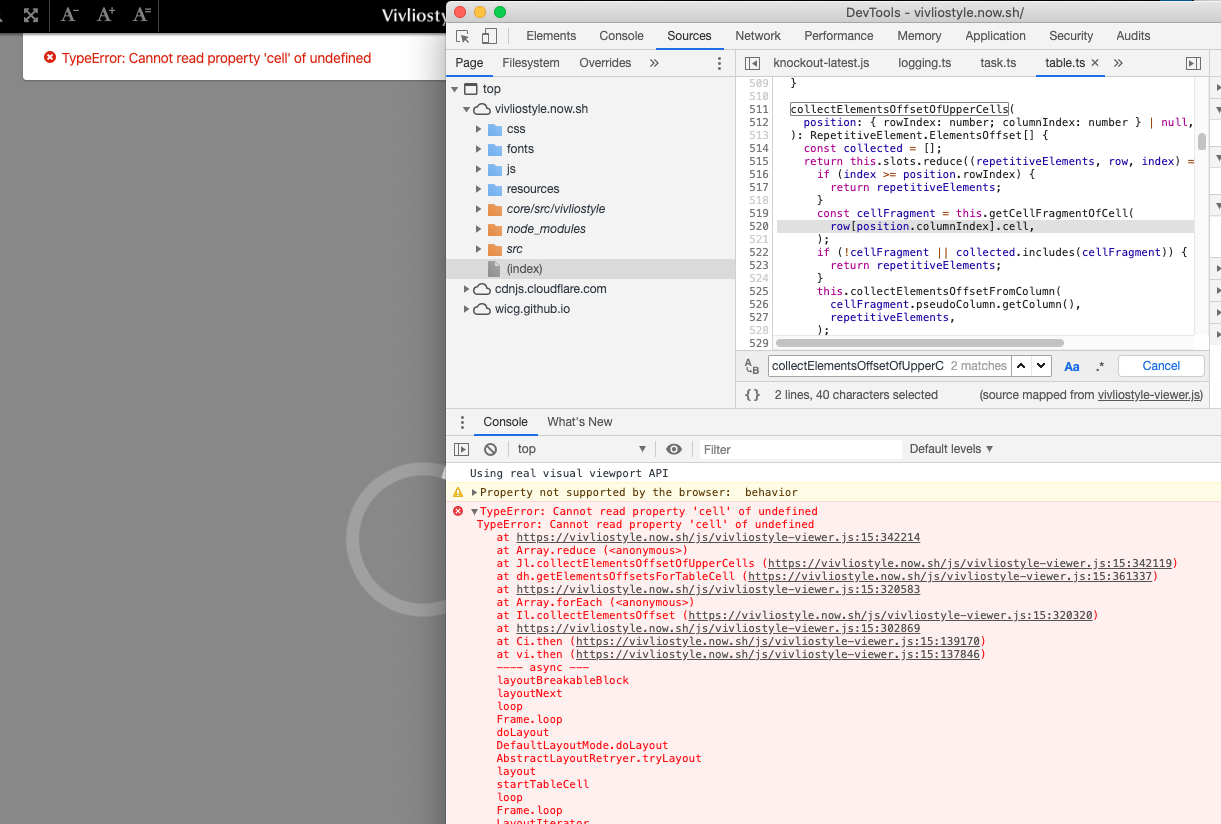Open the logging.ts tab
The height and width of the screenshot is (824, 1221).
[924, 62]
